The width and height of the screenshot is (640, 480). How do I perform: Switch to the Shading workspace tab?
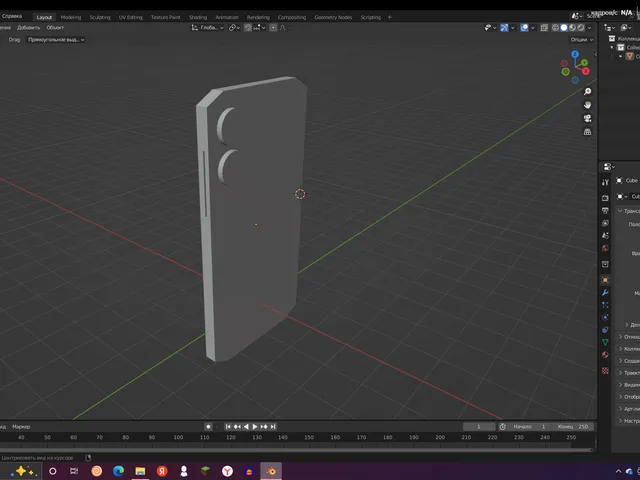click(x=198, y=17)
